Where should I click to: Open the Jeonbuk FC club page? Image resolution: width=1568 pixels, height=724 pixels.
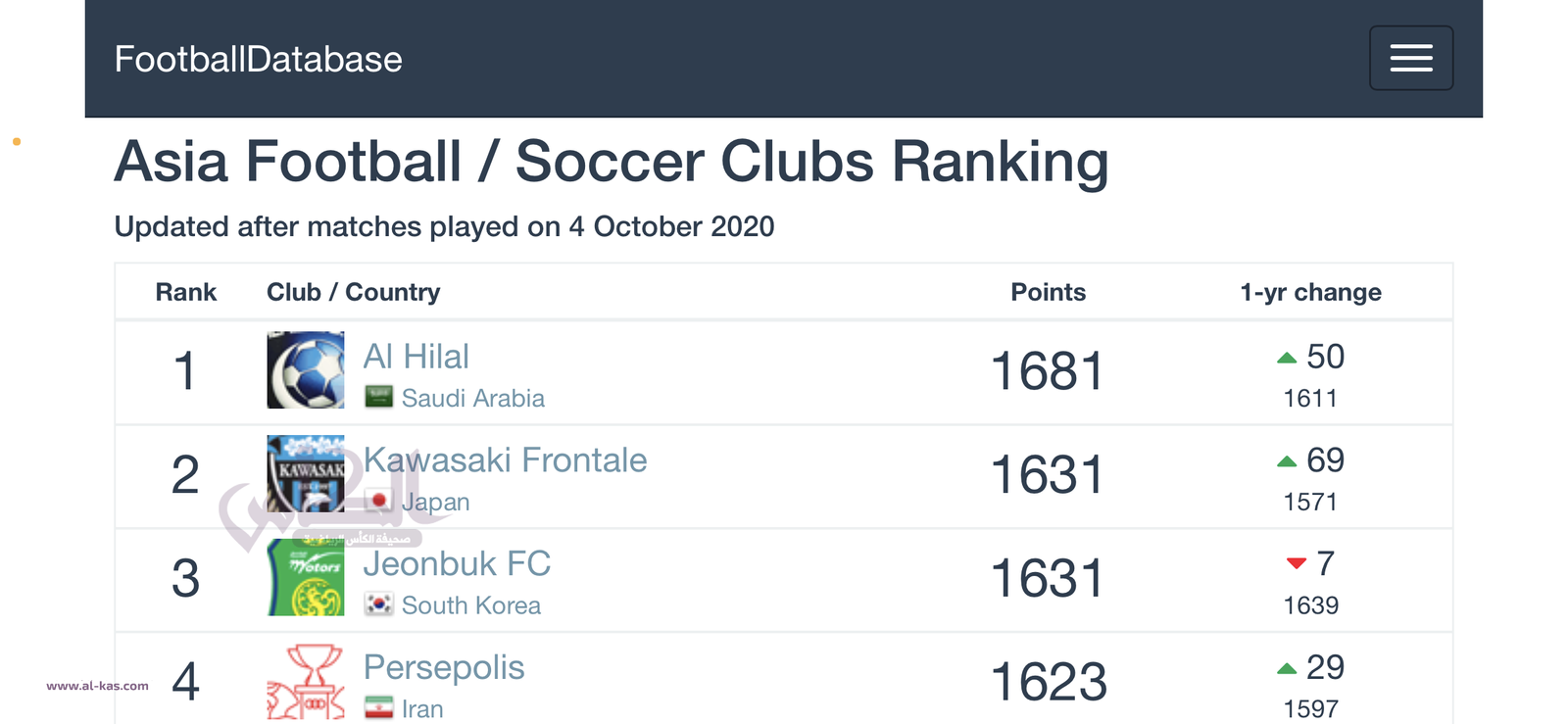coord(457,564)
